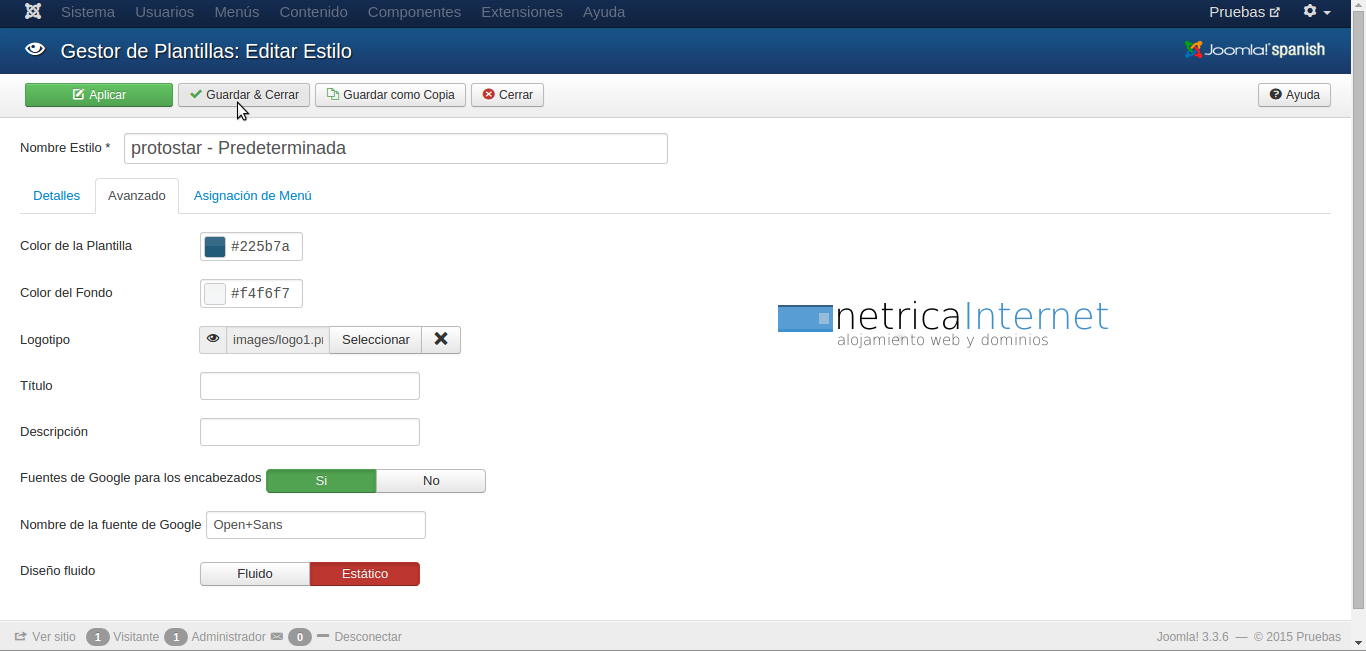Click Desconectar in the status bar
The height and width of the screenshot is (651, 1366).
coord(367,637)
